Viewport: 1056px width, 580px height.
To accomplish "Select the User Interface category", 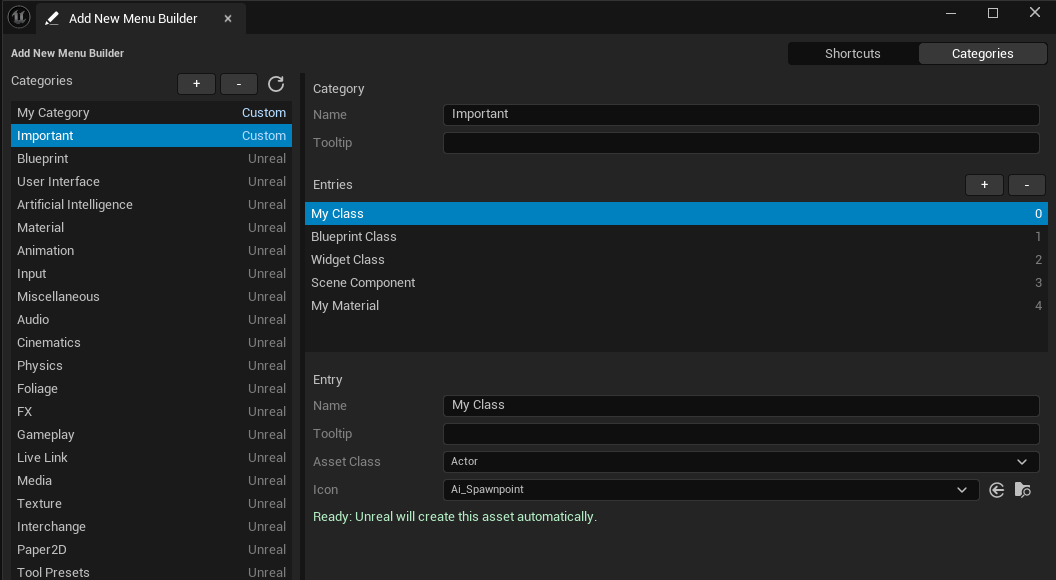I will tap(152, 181).
